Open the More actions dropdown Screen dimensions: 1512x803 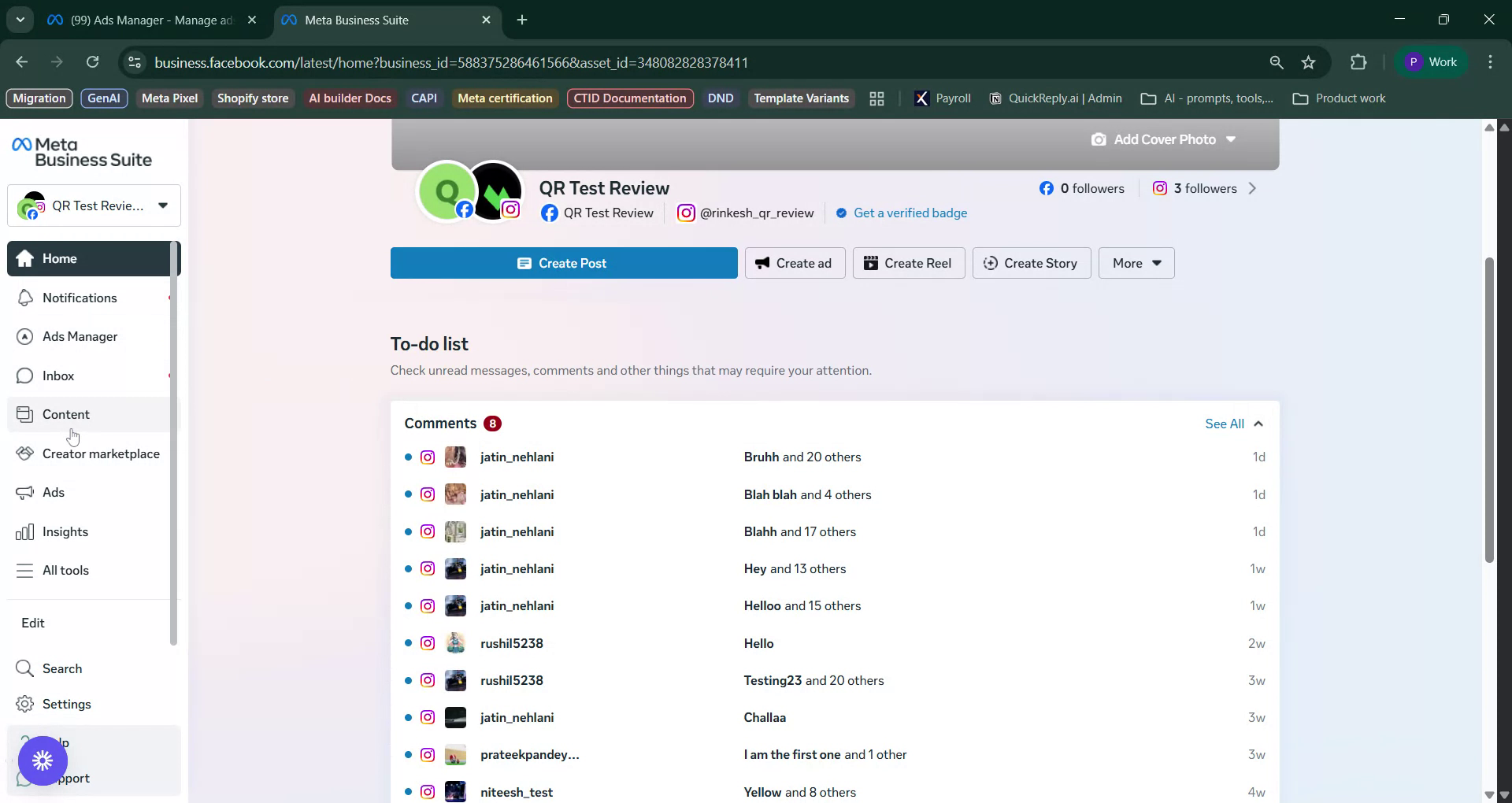coord(1136,263)
